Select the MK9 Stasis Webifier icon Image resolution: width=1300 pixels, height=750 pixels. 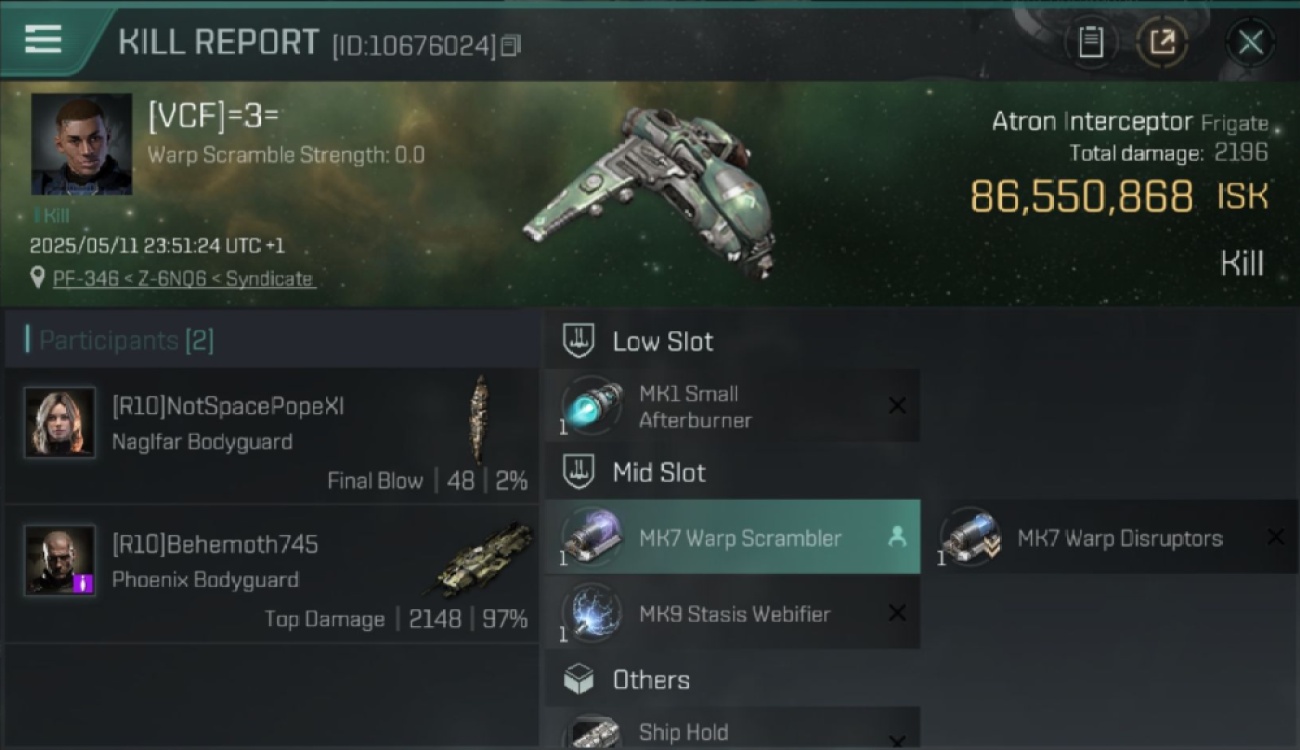[x=591, y=613]
